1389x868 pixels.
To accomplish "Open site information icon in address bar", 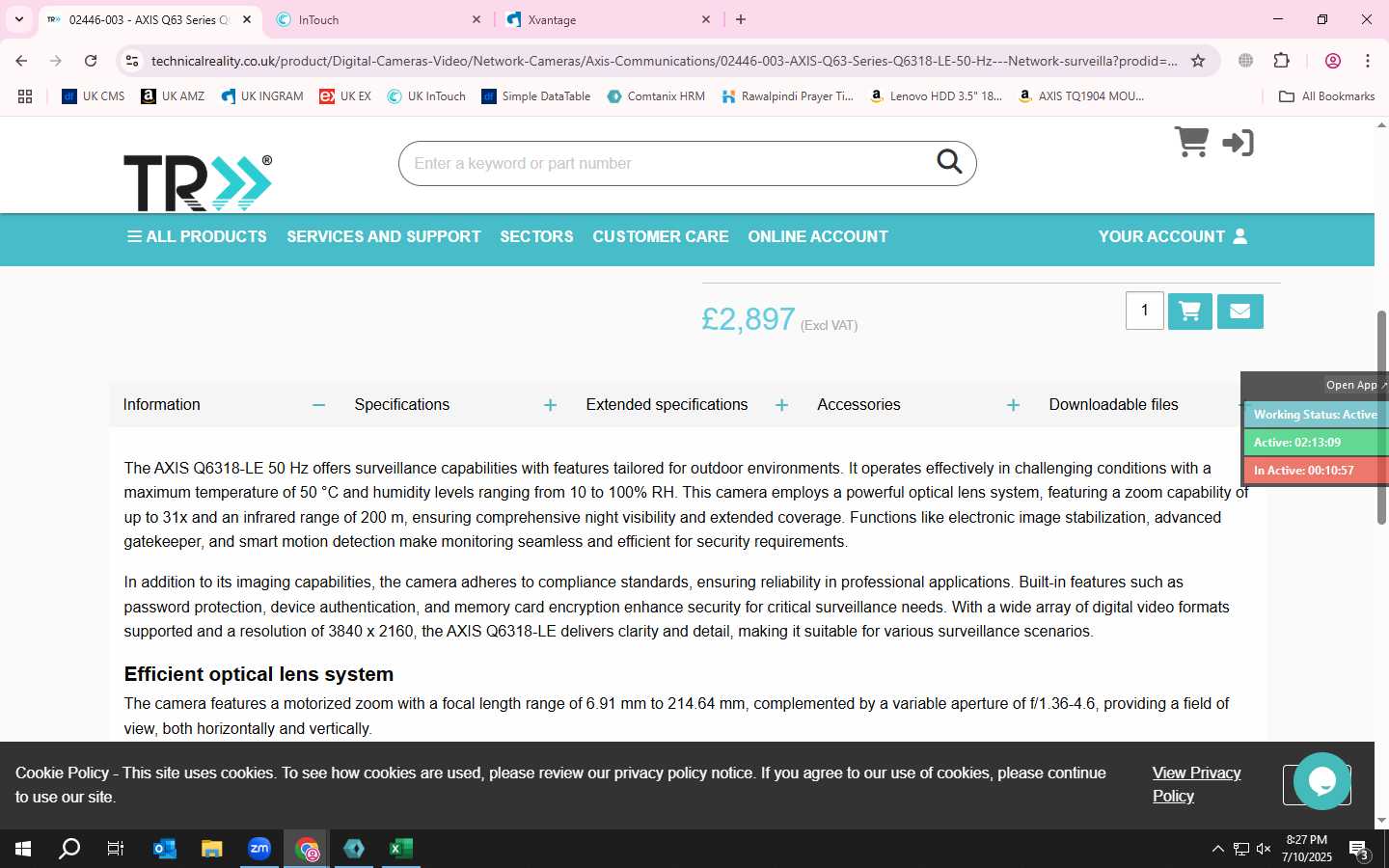I will tap(132, 61).
